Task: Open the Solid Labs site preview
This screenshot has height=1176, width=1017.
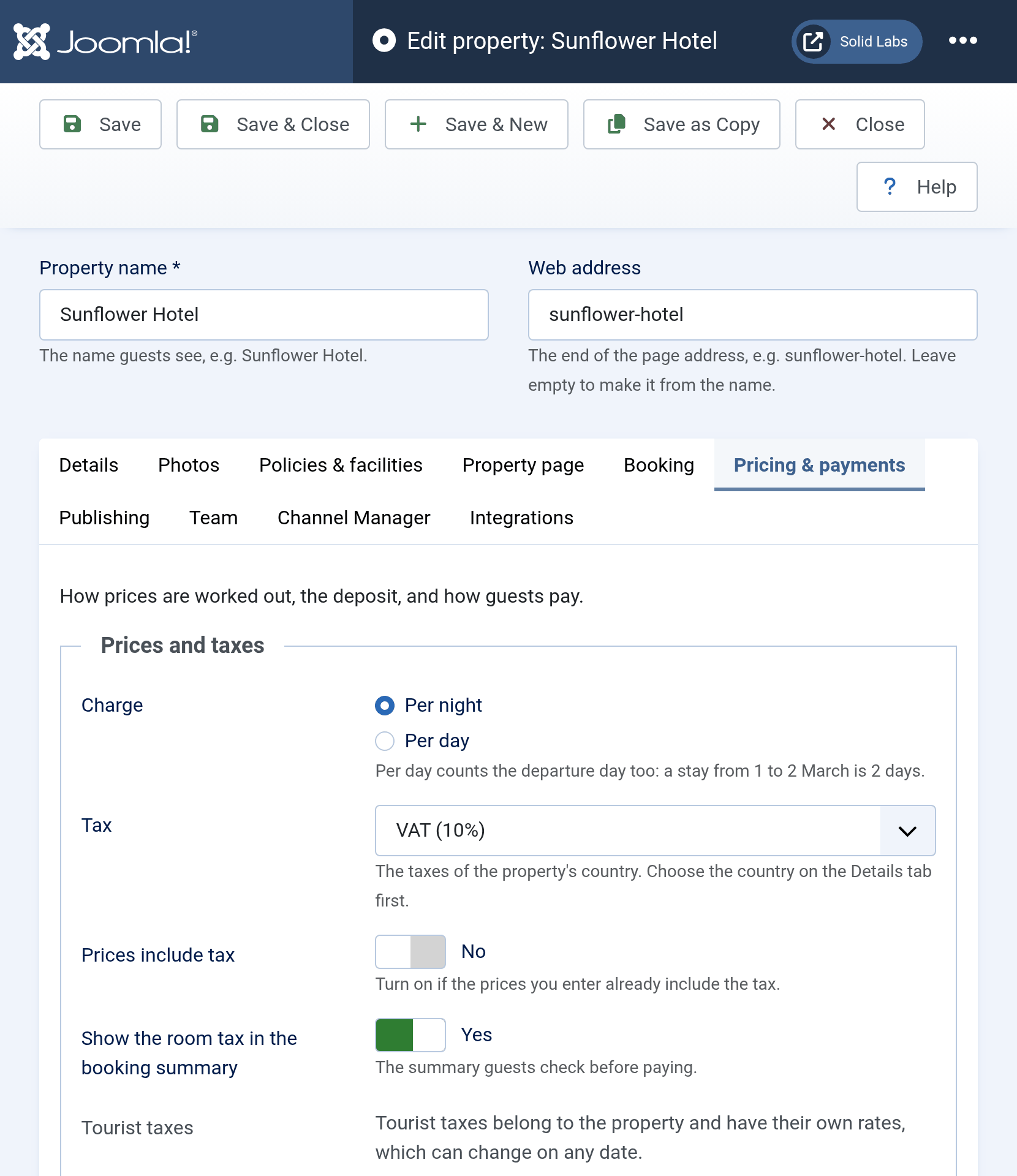Action: click(x=856, y=42)
